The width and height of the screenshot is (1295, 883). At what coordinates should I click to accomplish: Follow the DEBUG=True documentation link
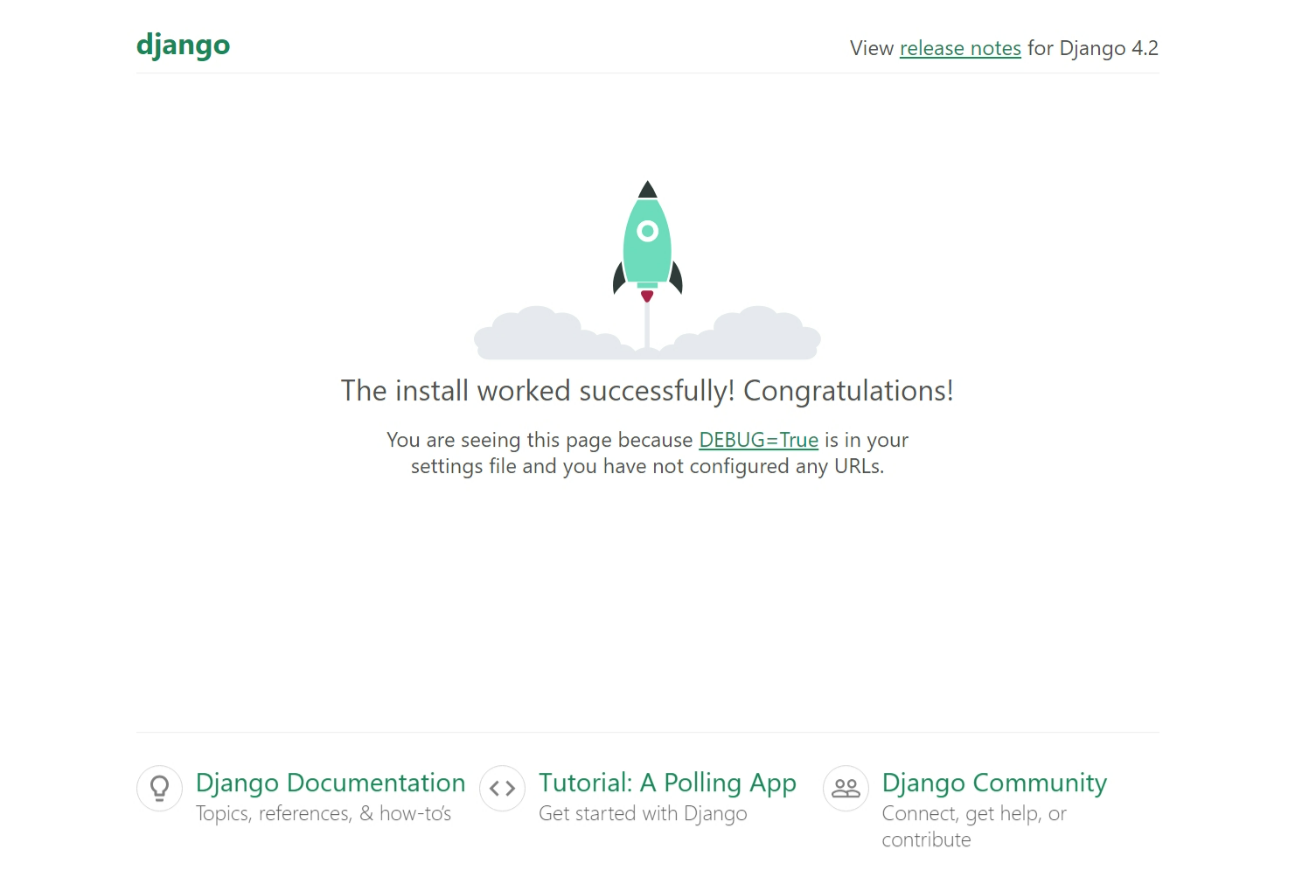click(758, 440)
